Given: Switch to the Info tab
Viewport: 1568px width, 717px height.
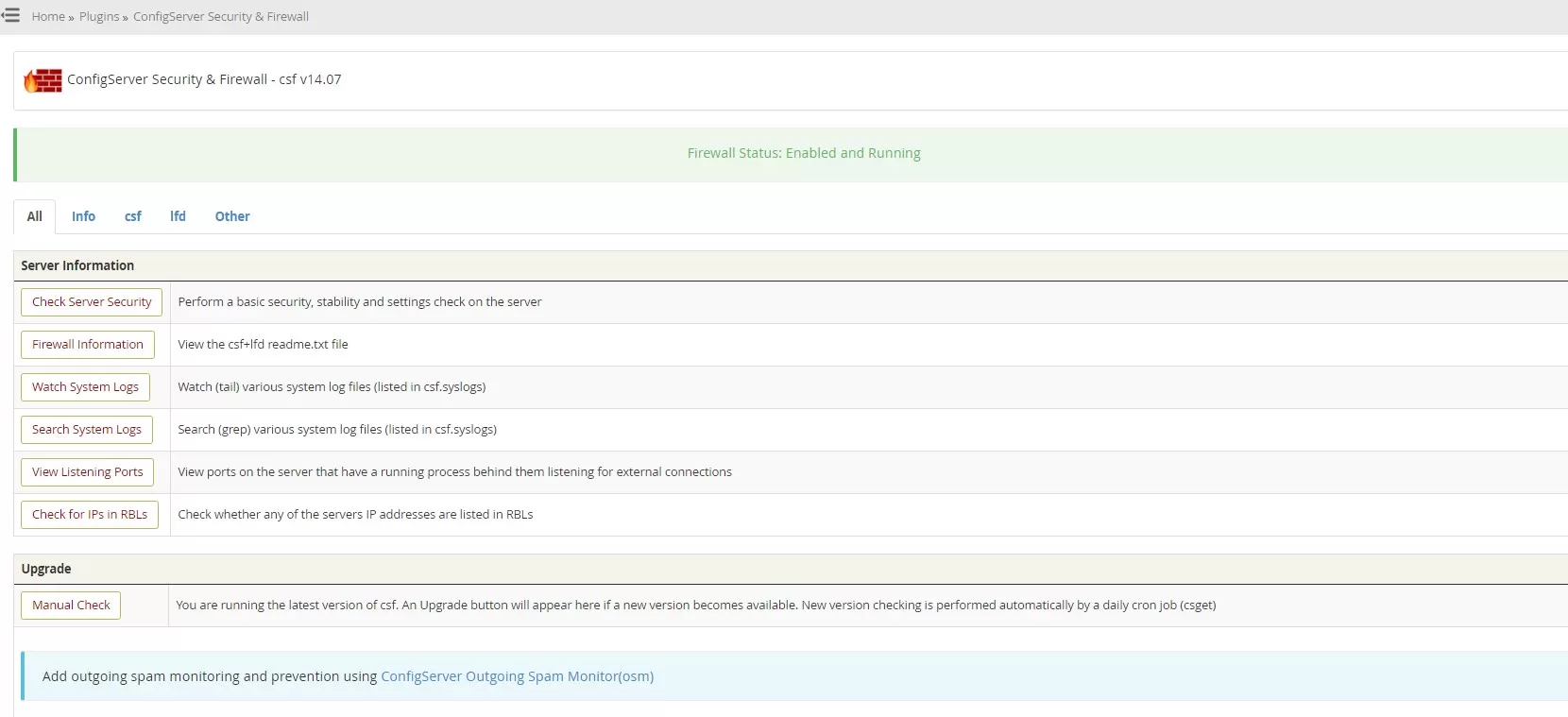Looking at the screenshot, I should pyautogui.click(x=83, y=216).
